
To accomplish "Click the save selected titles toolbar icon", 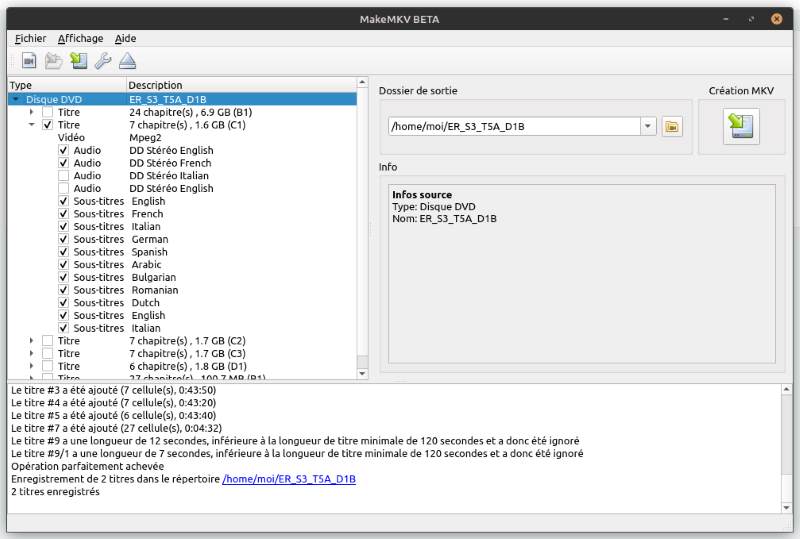I will click(x=78, y=61).
